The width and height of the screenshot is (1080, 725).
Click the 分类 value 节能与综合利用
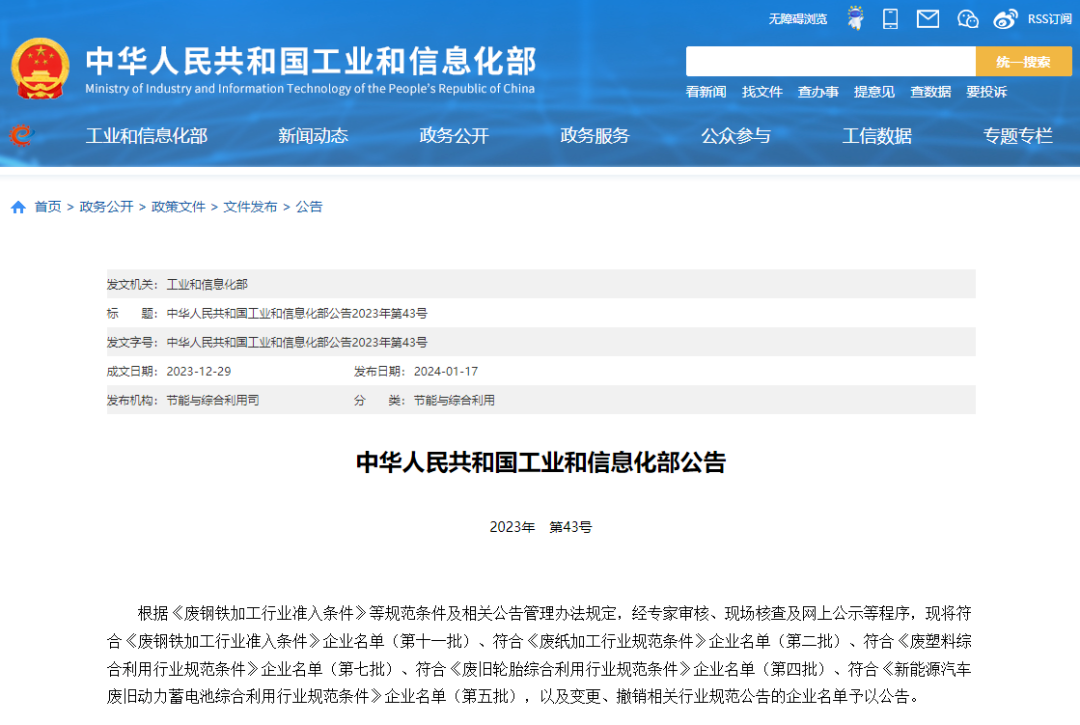454,400
